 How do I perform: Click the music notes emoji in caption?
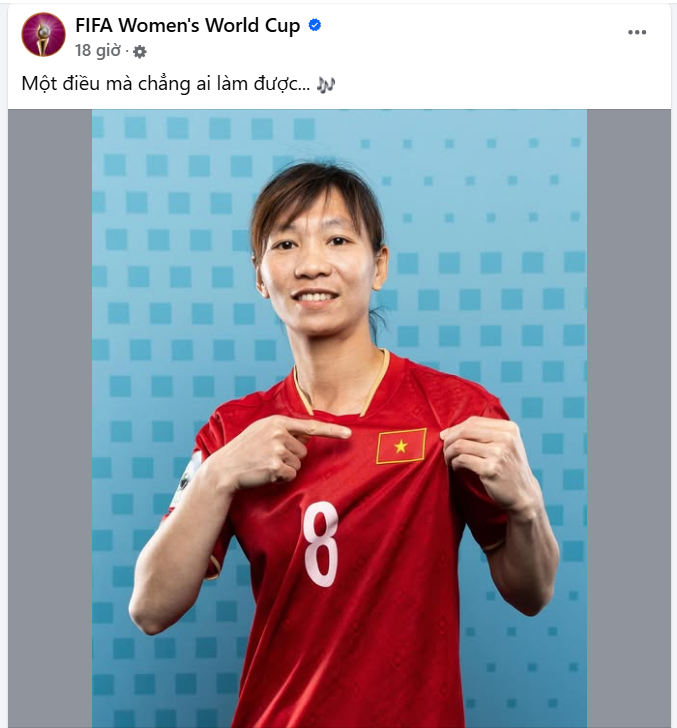(325, 84)
